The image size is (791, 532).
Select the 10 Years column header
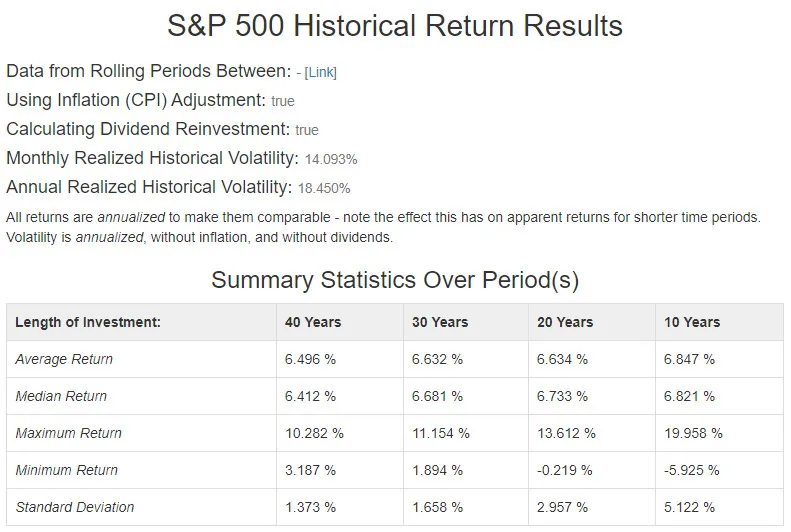(x=691, y=322)
